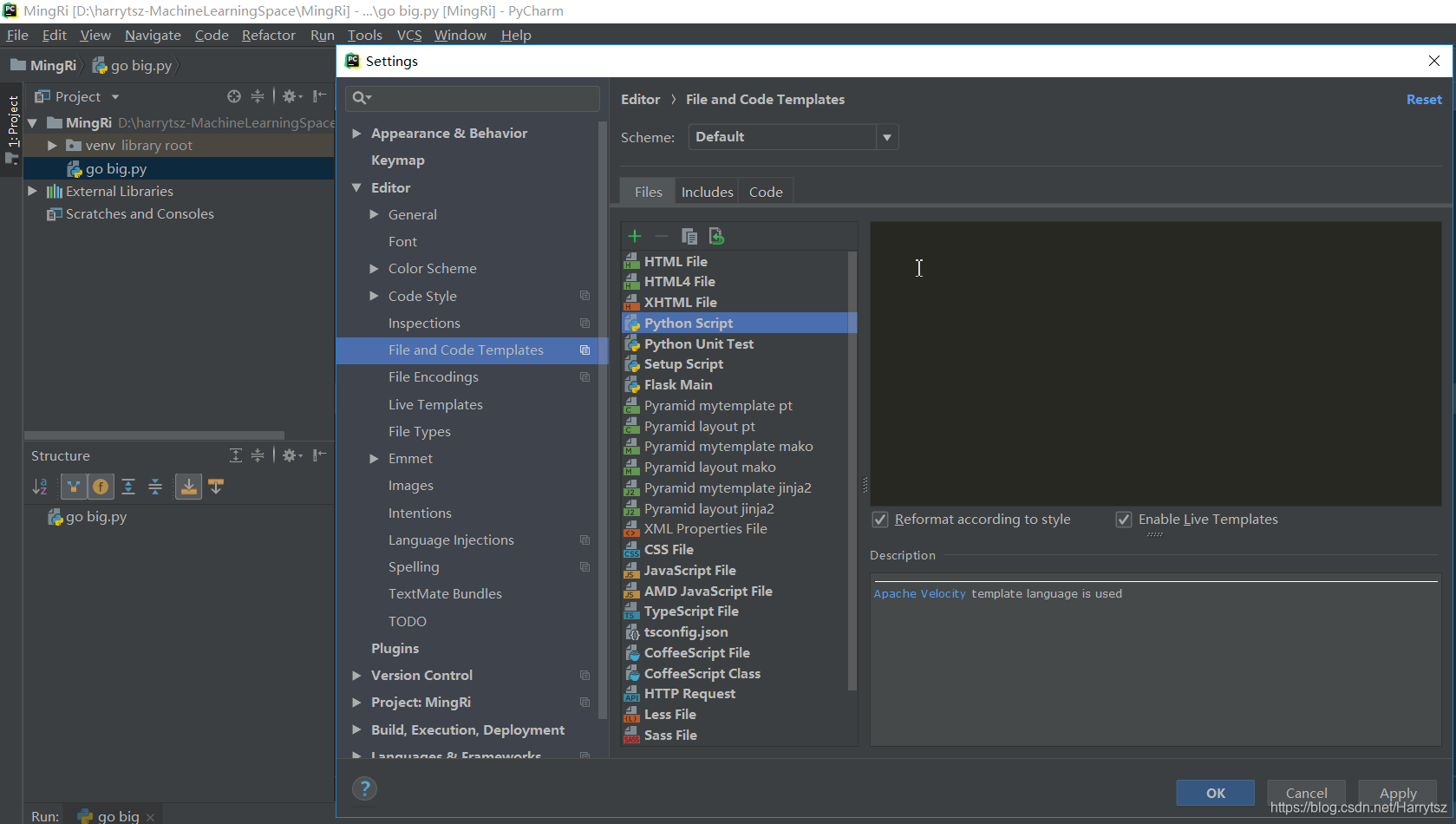
Task: Click the green plus Create Template icon
Action: pos(635,236)
